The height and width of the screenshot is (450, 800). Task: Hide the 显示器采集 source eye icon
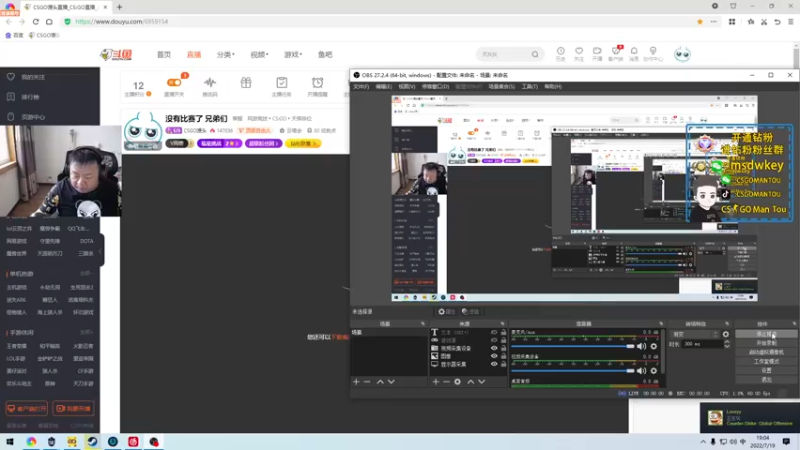[x=494, y=364]
